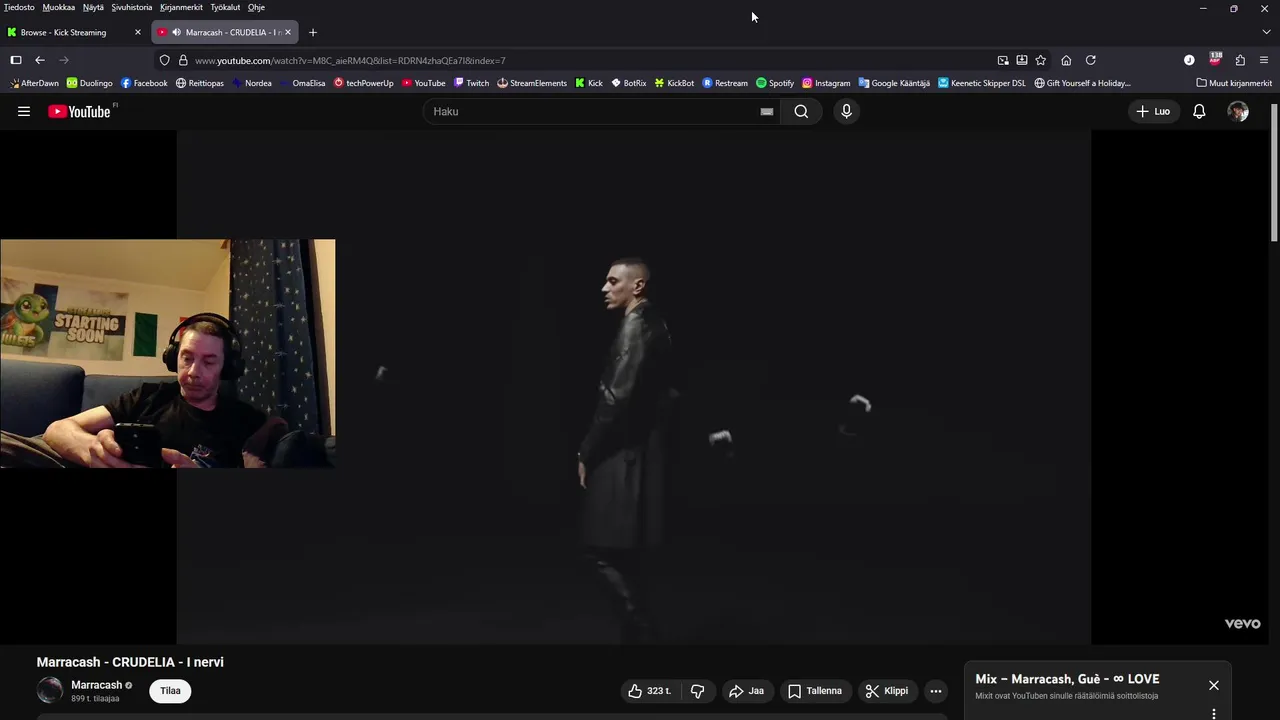Viewport: 1280px width, 720px height.
Task: Open the AfterDawn bookmark
Action: [33, 83]
